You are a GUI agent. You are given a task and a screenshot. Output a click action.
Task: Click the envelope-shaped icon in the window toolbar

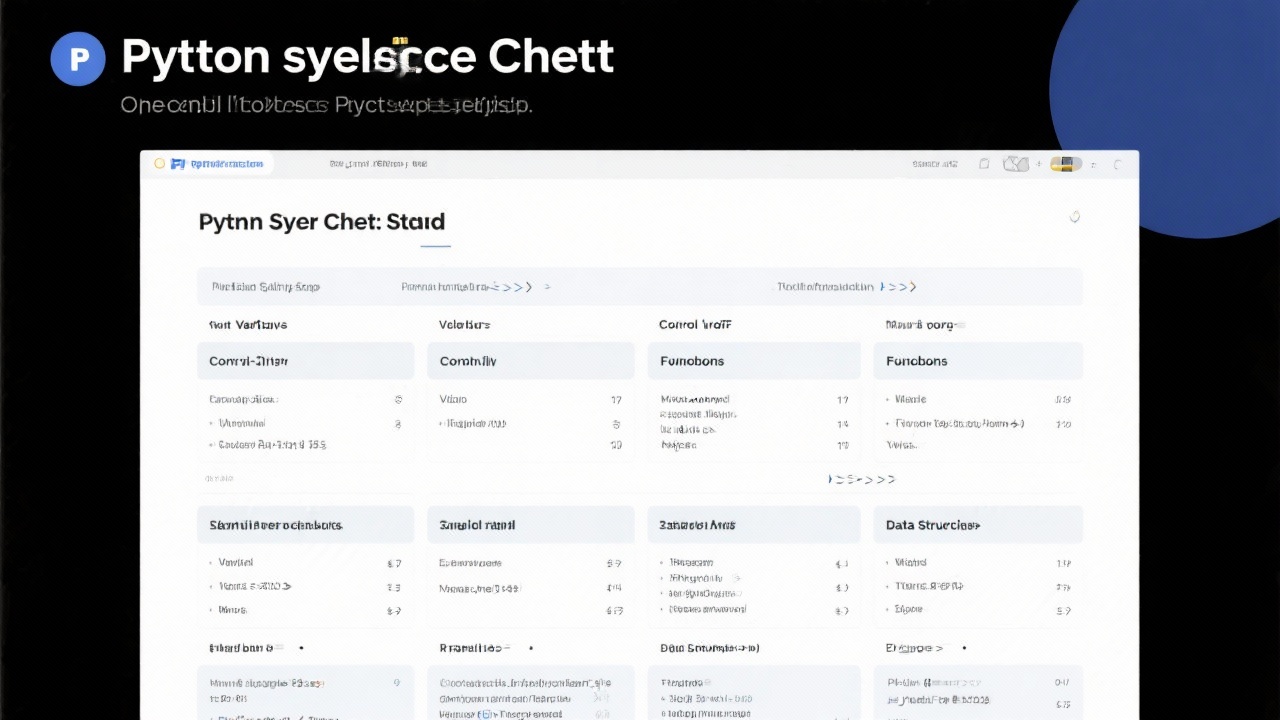(1014, 164)
